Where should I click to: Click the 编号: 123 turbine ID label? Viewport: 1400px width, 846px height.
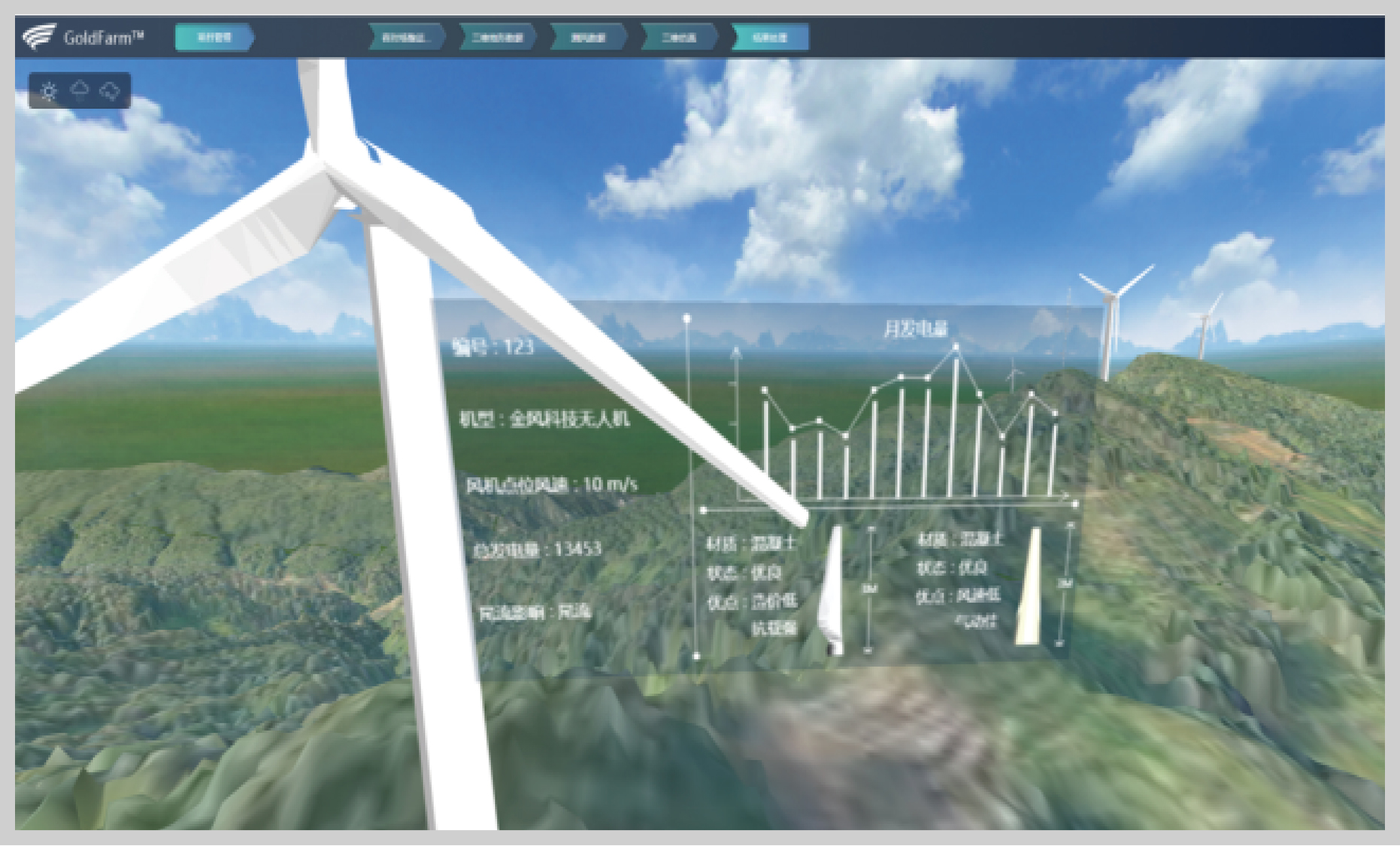pyautogui.click(x=493, y=347)
